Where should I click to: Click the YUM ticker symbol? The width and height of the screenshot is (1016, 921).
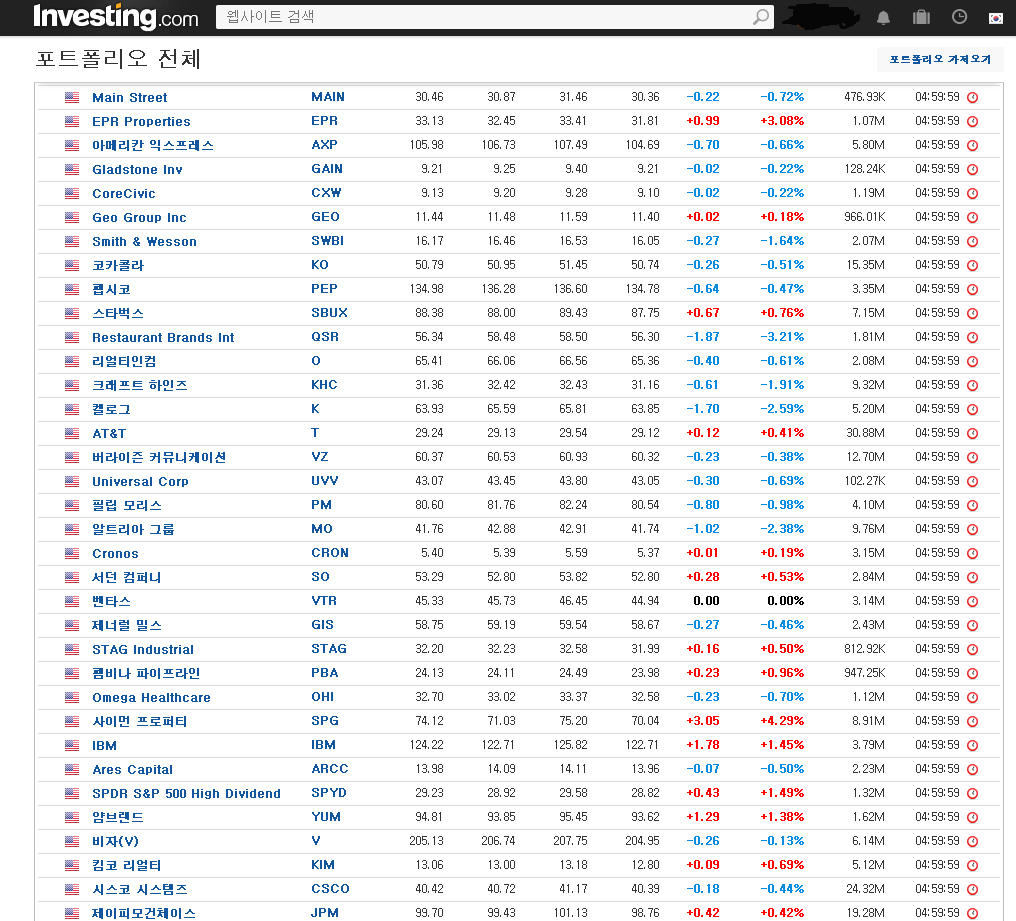point(326,816)
